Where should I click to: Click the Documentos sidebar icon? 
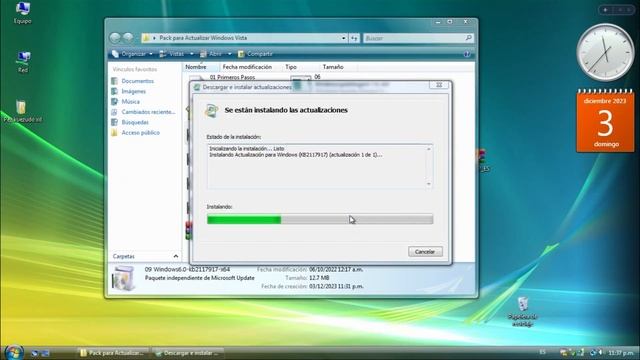tap(115, 81)
